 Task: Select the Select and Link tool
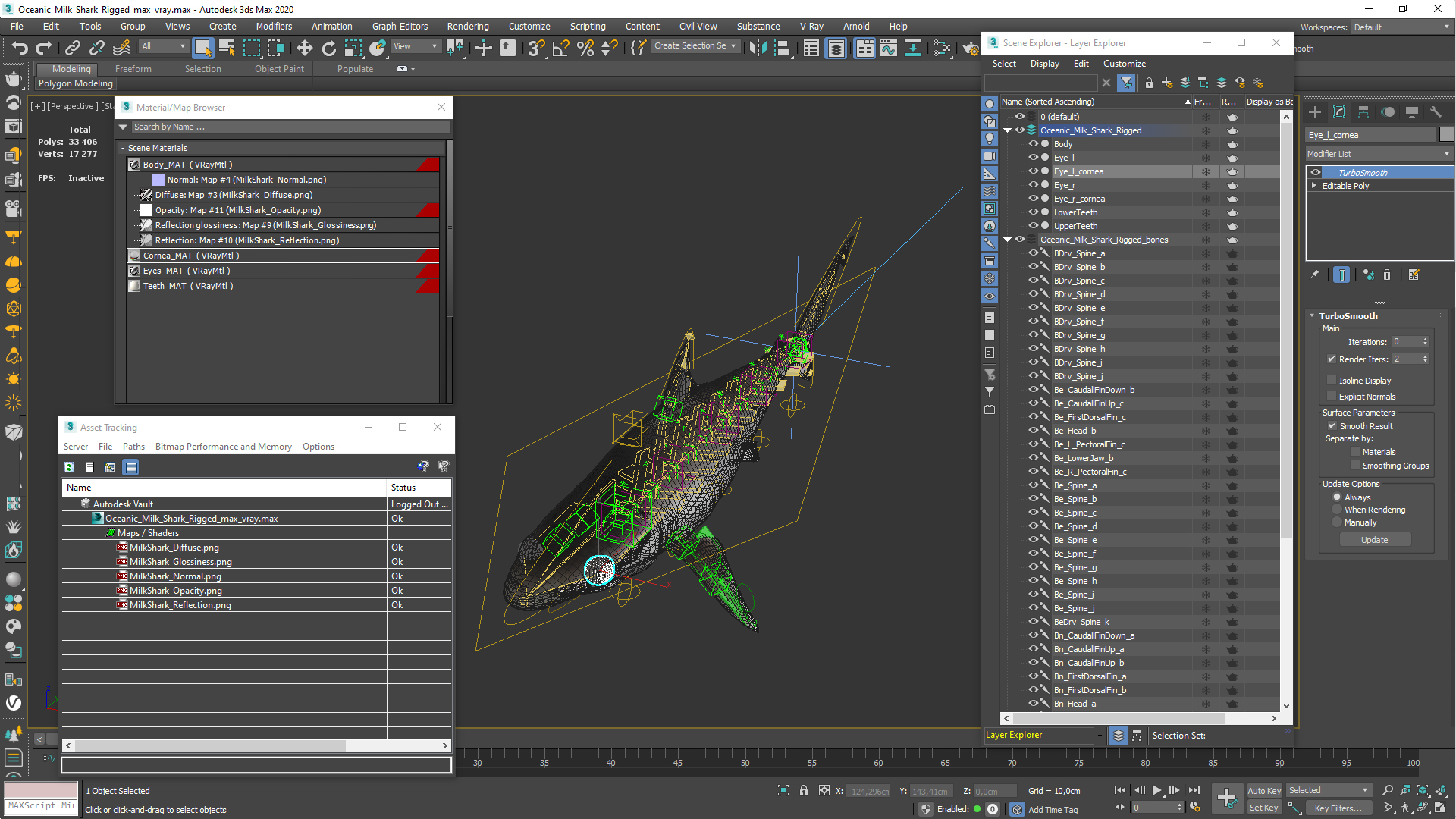point(72,48)
